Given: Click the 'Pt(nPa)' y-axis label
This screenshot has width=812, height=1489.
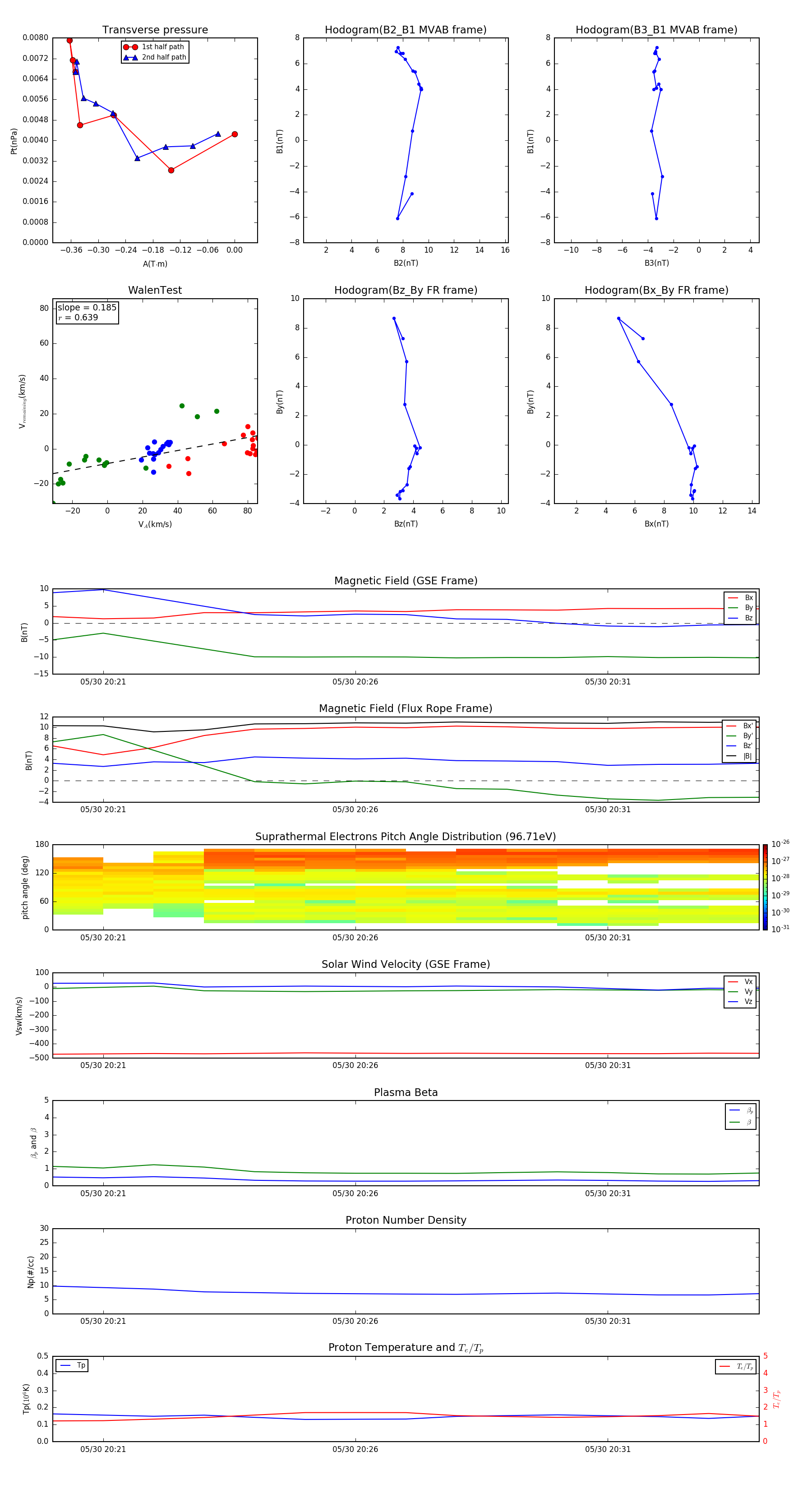Looking at the screenshot, I should 14,141.
